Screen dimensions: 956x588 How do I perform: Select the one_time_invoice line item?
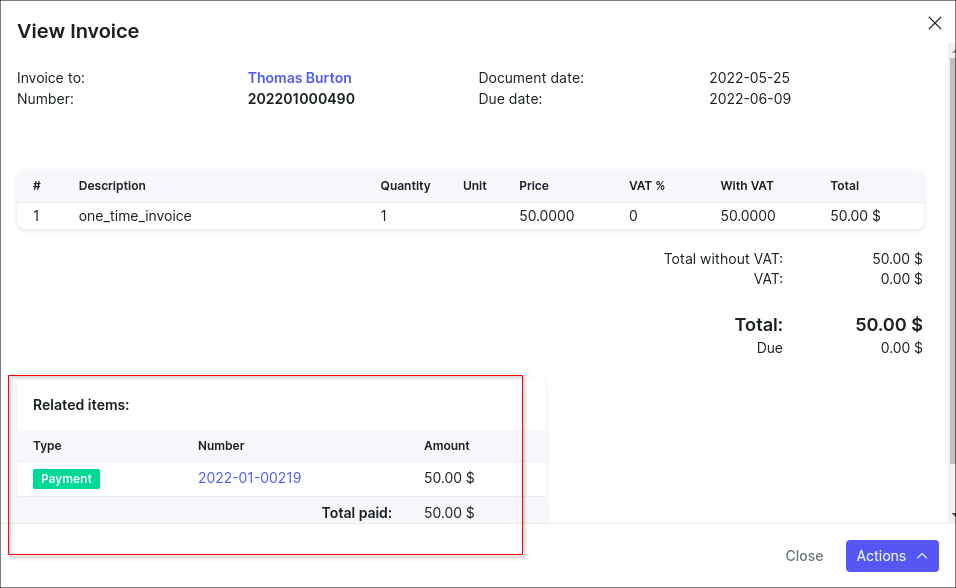point(135,215)
